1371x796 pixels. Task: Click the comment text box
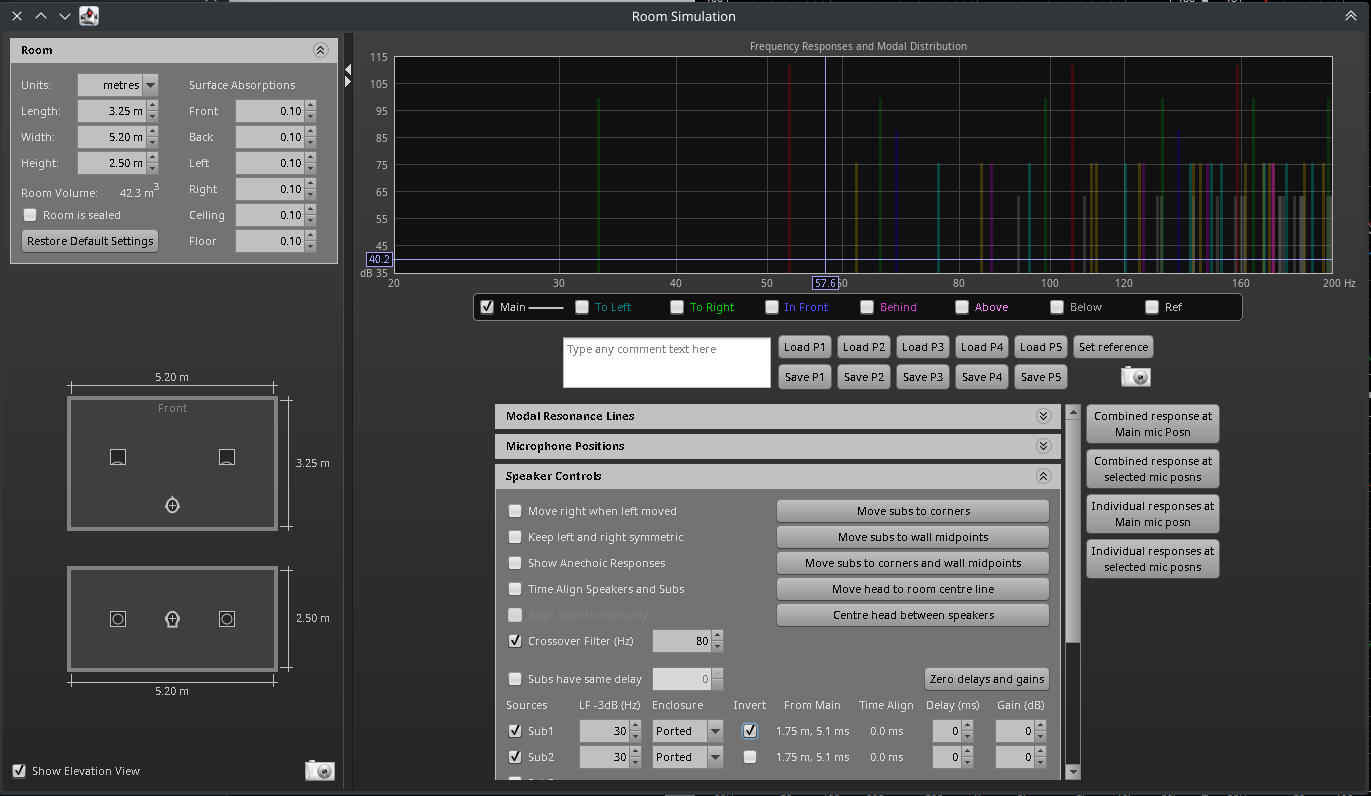(667, 362)
